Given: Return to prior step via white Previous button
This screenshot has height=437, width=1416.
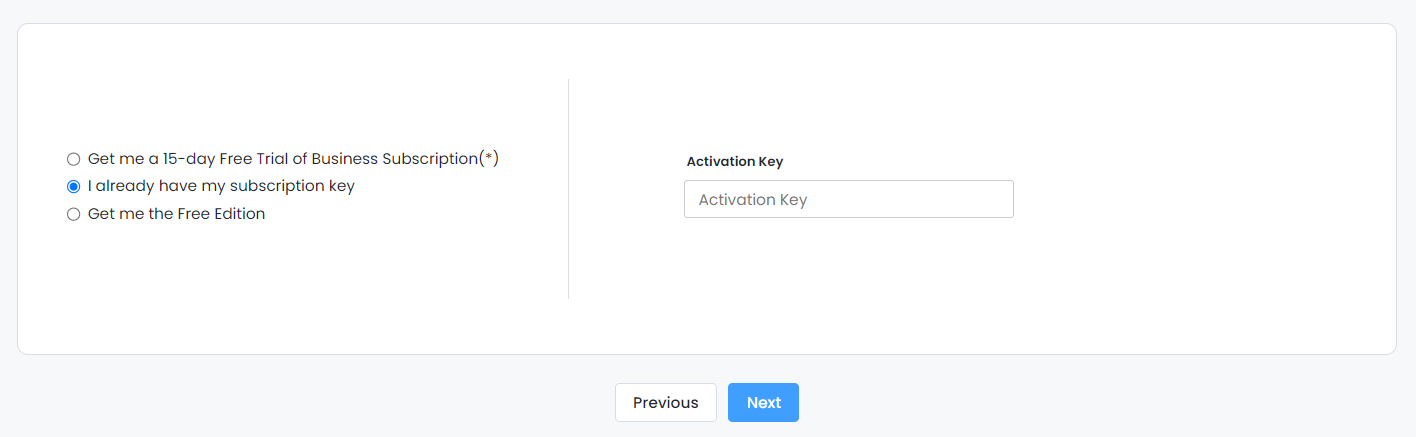Looking at the screenshot, I should [x=665, y=402].
